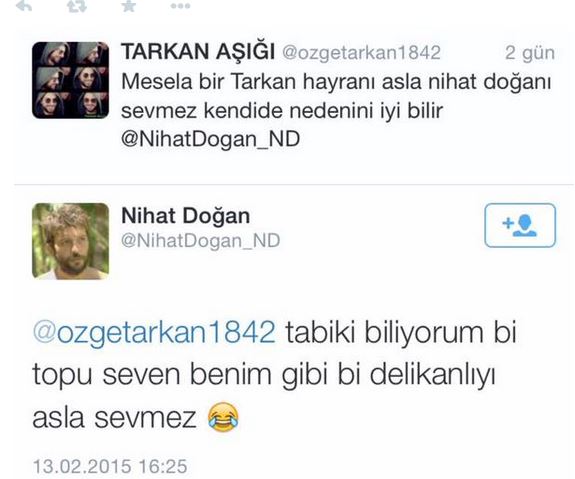Open Nihat Doğan's profile photo
575x479 pixels.
click(x=70, y=241)
